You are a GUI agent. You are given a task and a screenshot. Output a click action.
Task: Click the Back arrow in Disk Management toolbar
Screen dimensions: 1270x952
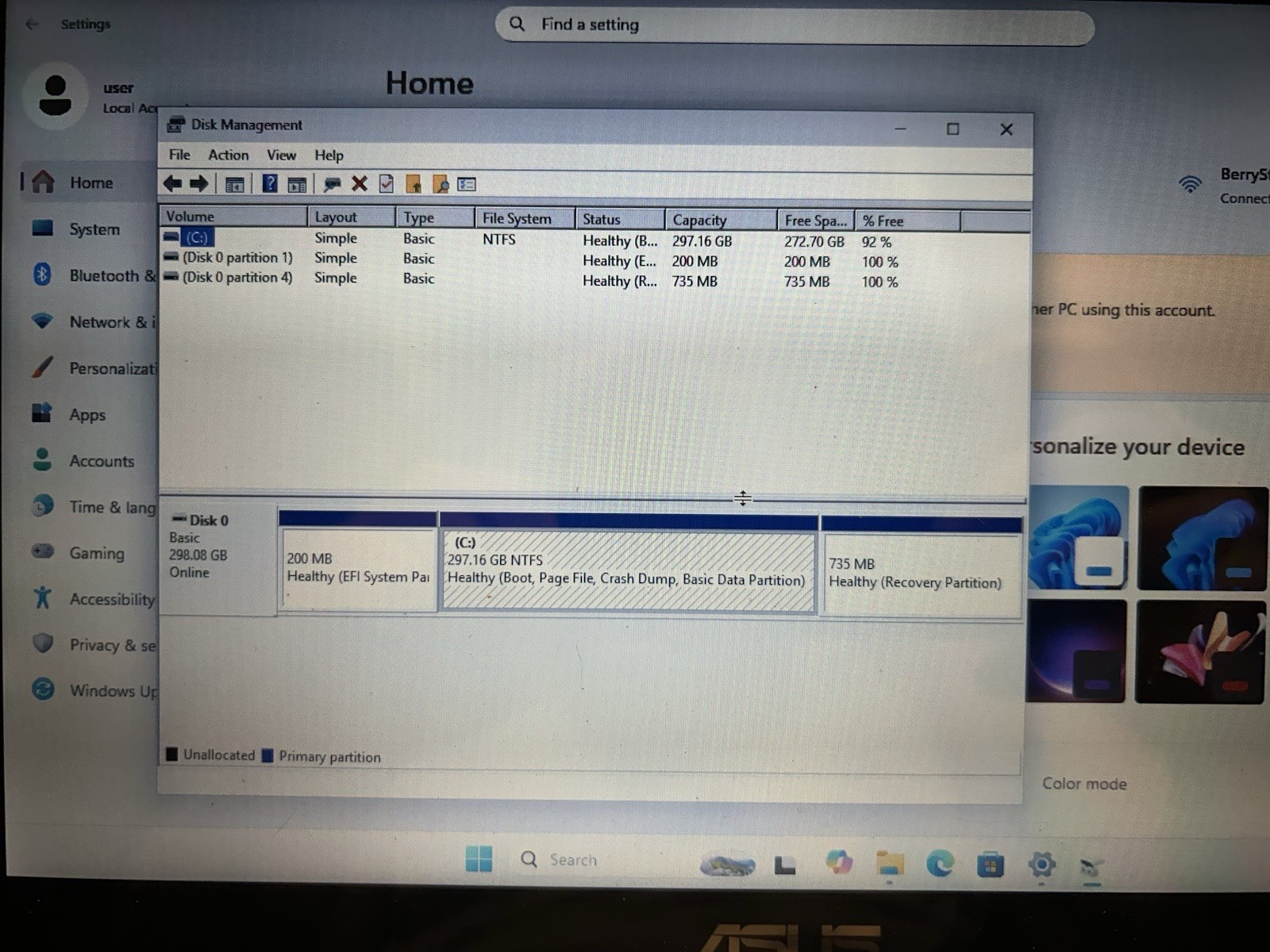(x=172, y=184)
